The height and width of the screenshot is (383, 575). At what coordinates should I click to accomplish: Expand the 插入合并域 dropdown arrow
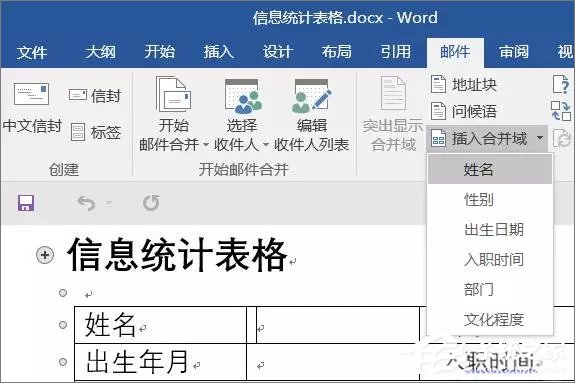(x=540, y=138)
